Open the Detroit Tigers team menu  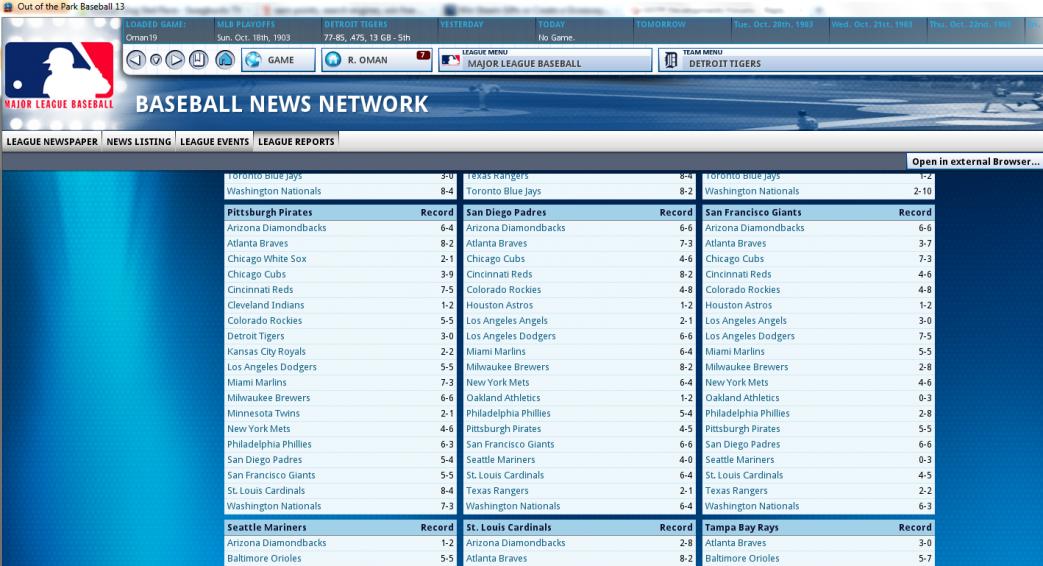[x=850, y=60]
